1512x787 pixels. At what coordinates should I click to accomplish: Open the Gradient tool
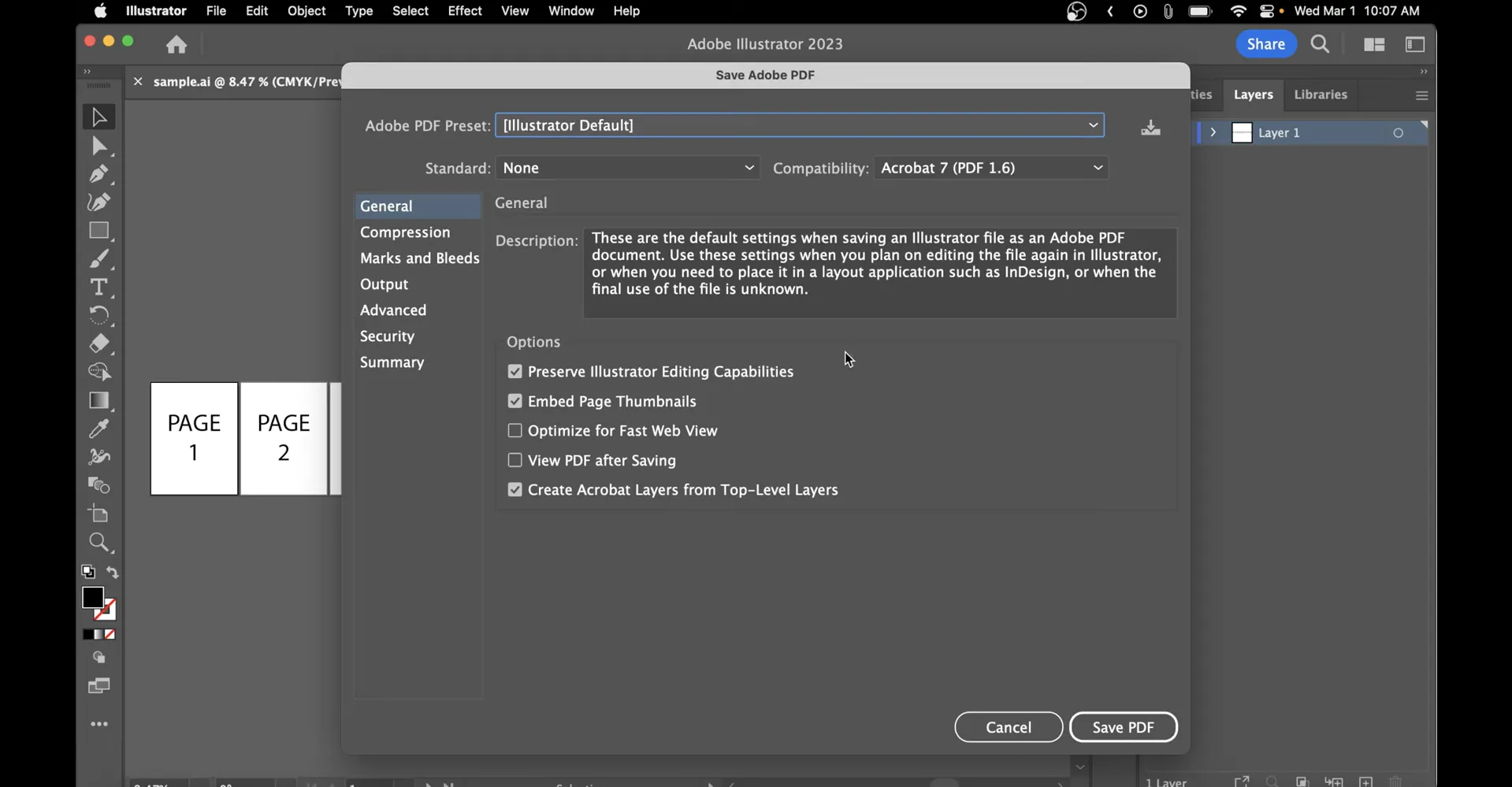coord(100,401)
